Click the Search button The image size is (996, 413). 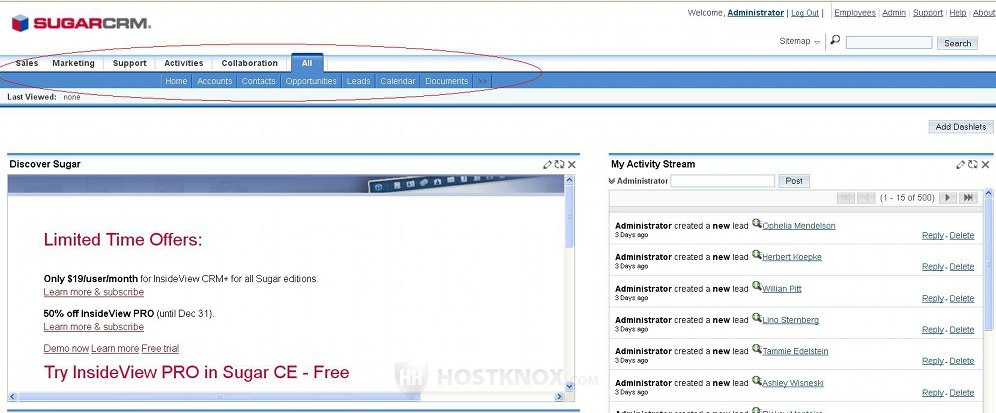coord(957,43)
